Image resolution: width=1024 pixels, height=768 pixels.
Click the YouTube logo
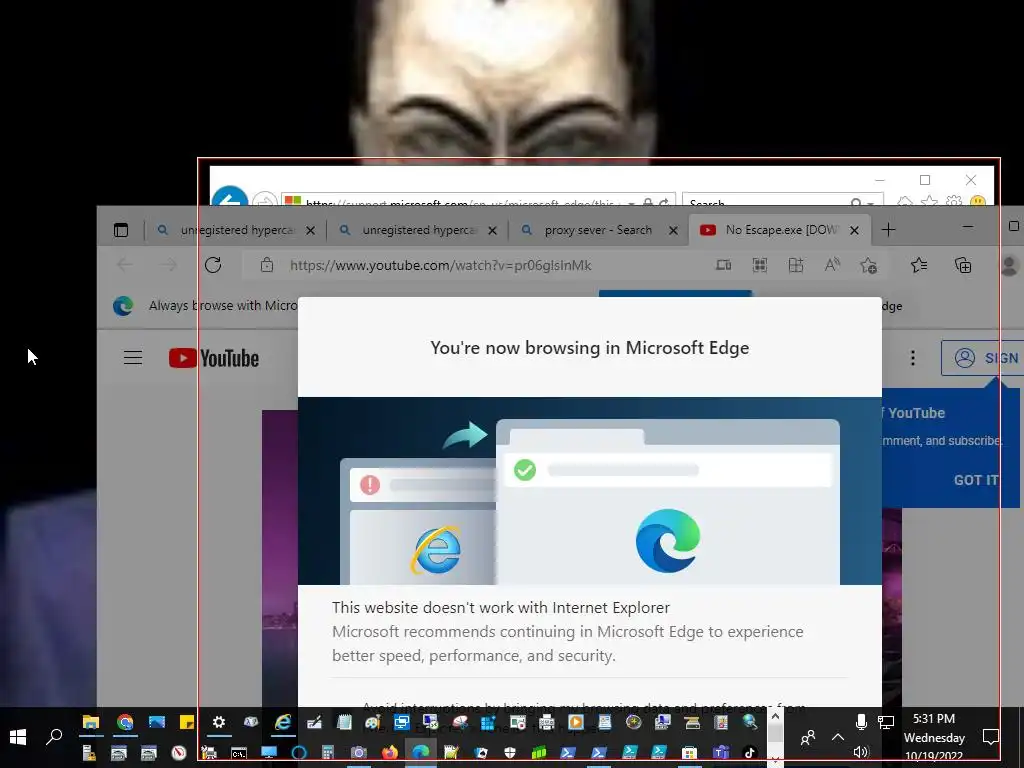pos(214,358)
